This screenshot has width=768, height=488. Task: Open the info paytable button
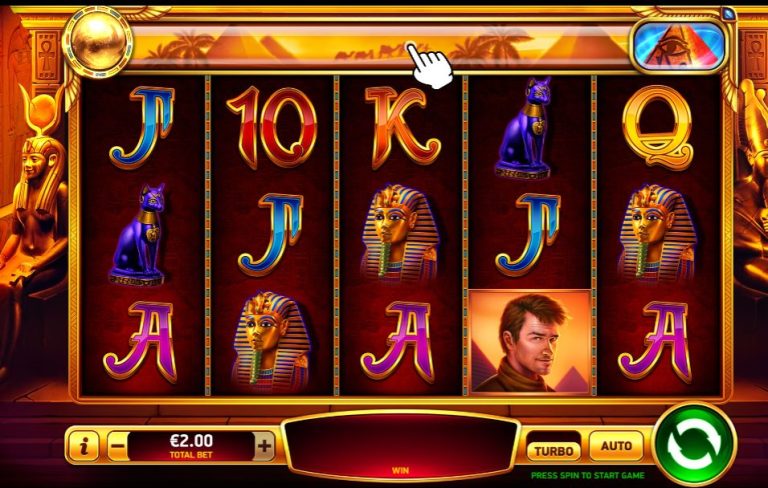[83, 446]
